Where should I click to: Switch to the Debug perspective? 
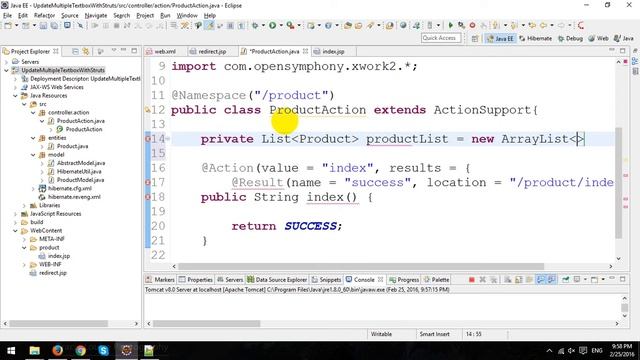pyautogui.click(x=570, y=38)
